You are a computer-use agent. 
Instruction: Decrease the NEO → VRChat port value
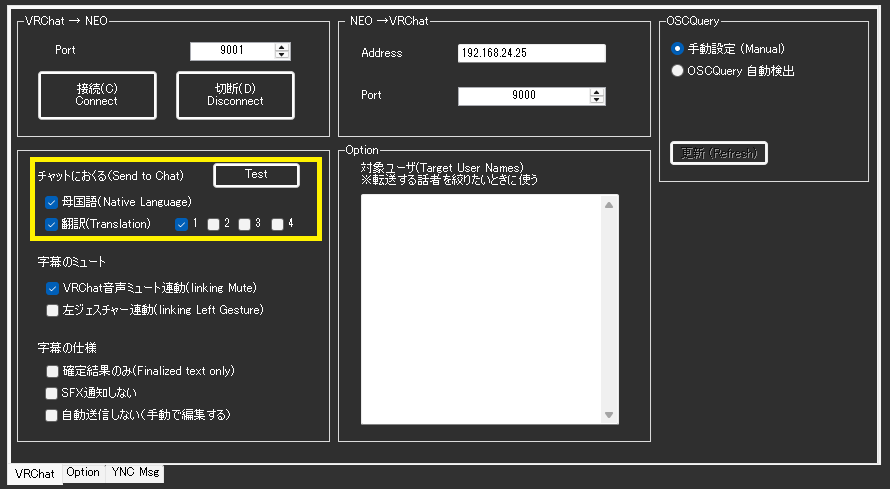coord(597,99)
